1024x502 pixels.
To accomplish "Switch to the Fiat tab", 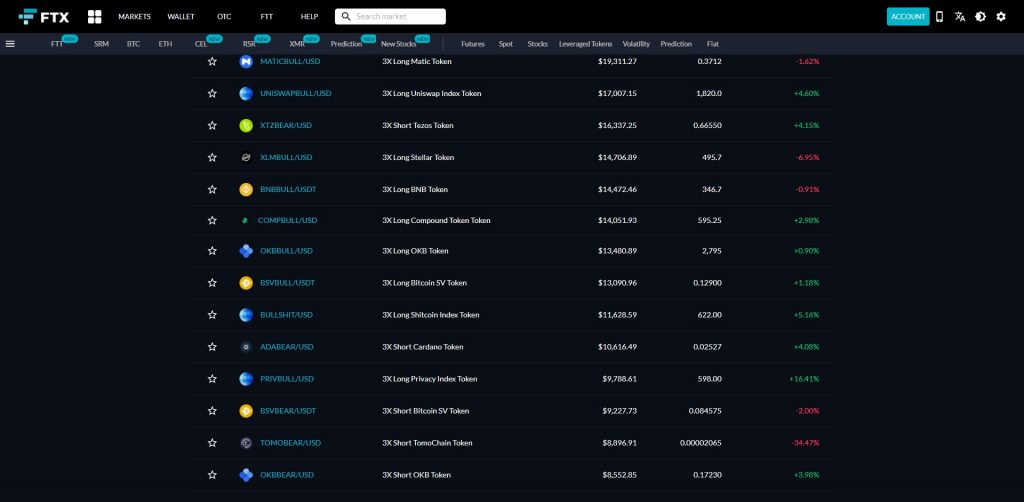I will (712, 44).
